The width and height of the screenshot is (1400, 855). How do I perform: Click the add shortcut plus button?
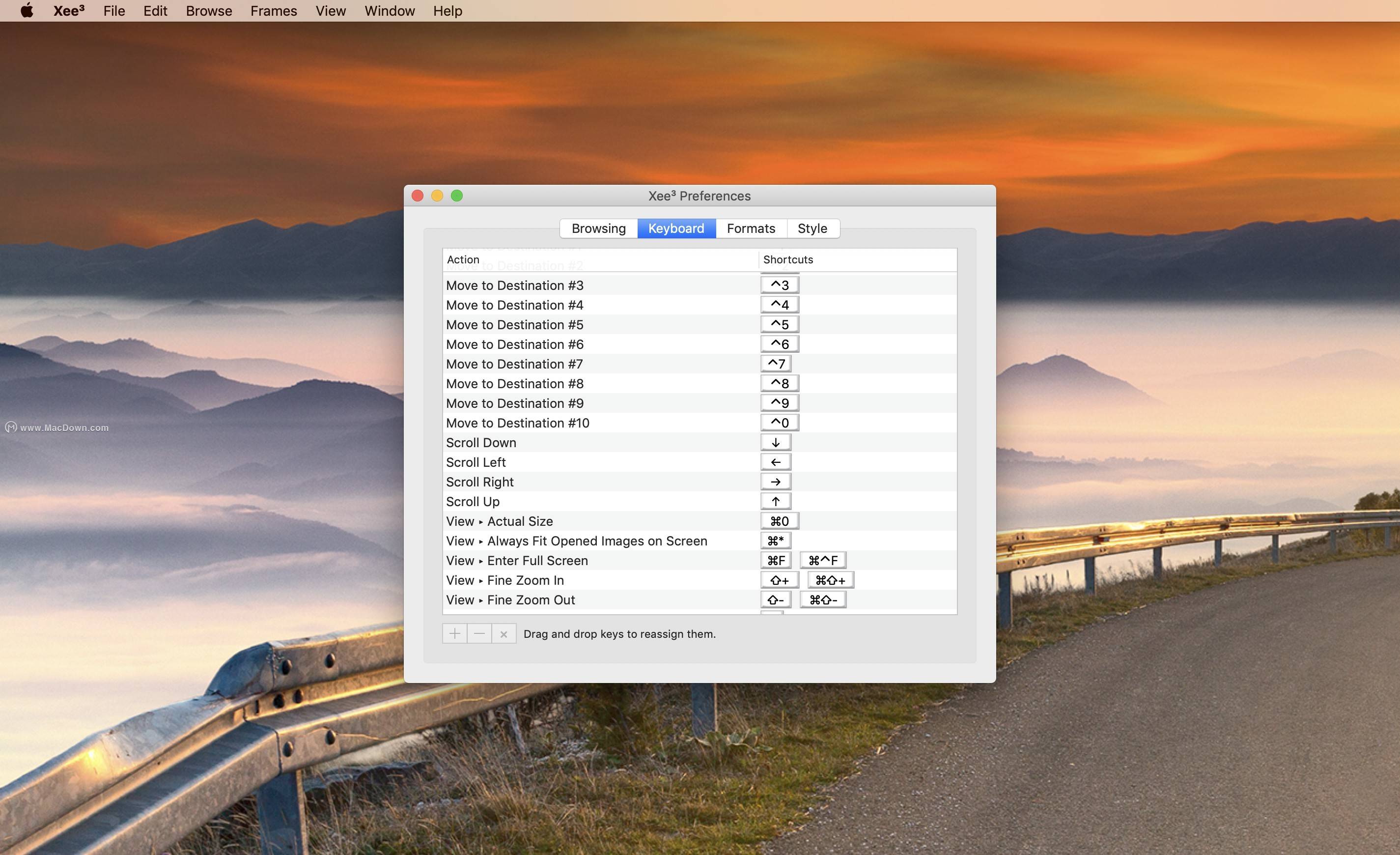[455, 633]
